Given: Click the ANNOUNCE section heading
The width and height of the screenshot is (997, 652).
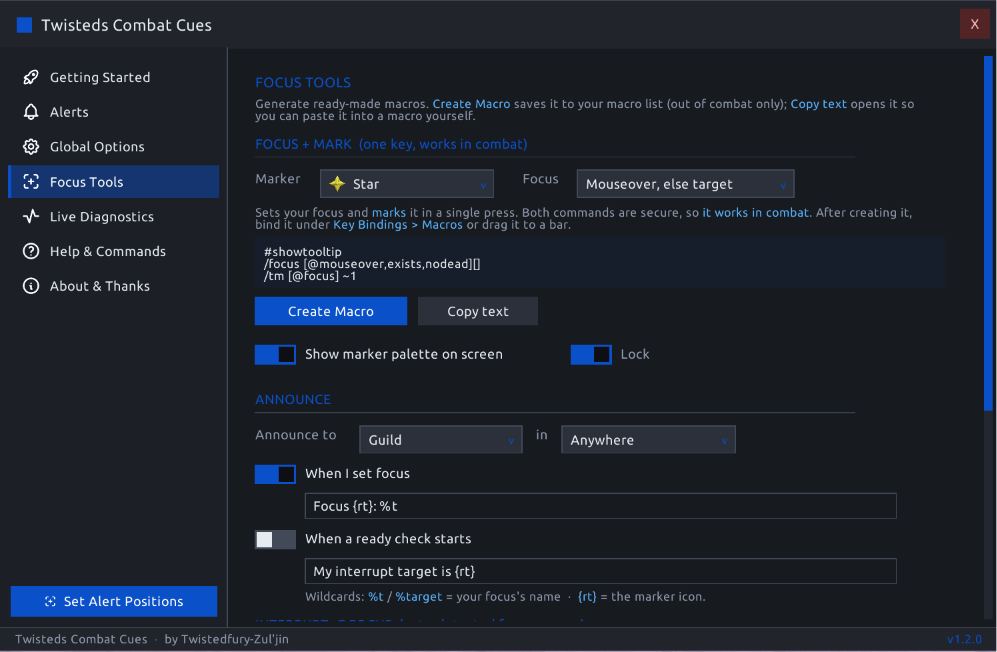Looking at the screenshot, I should pyautogui.click(x=292, y=399).
